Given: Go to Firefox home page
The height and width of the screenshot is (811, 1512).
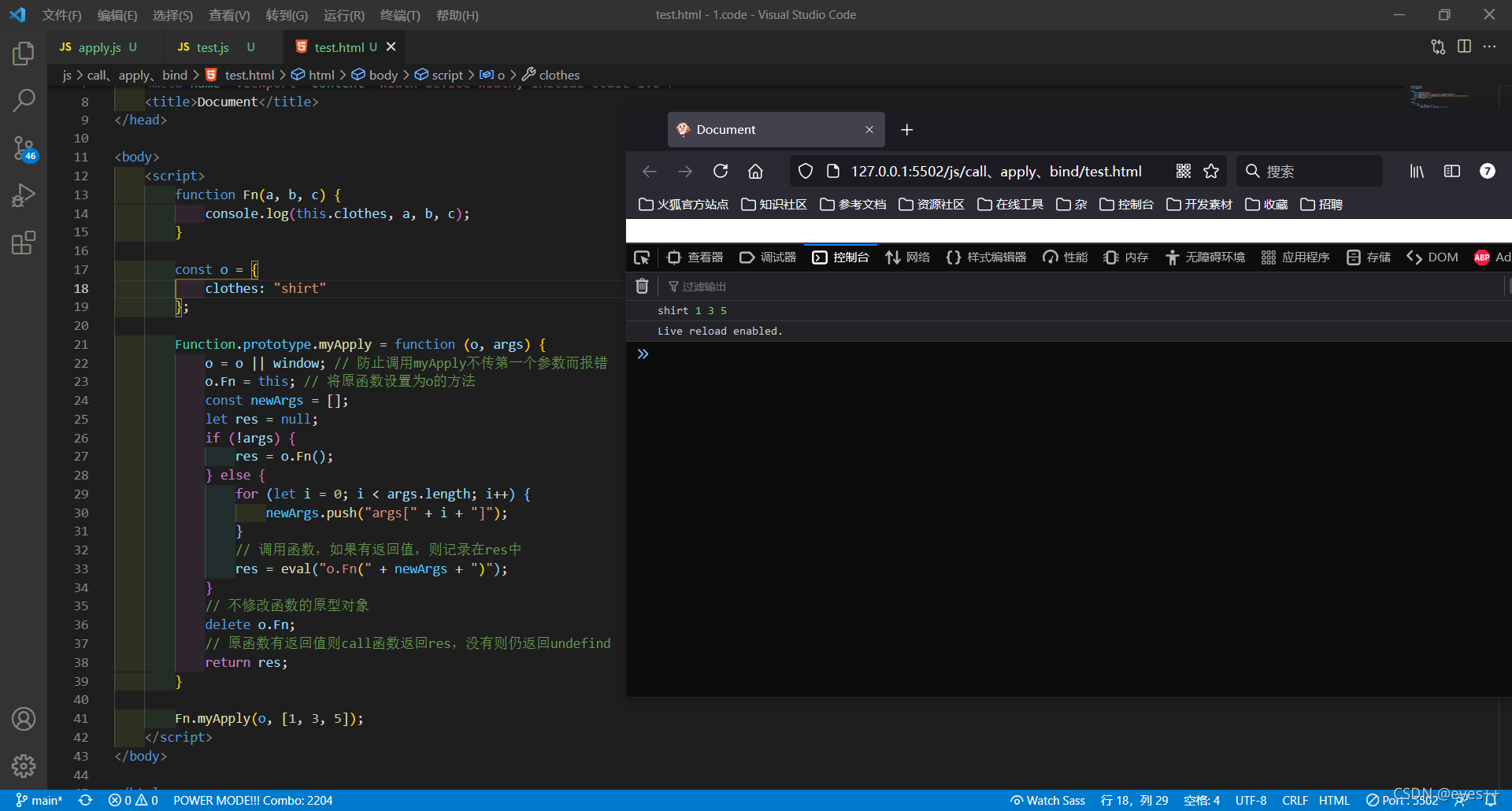Looking at the screenshot, I should pos(755,171).
